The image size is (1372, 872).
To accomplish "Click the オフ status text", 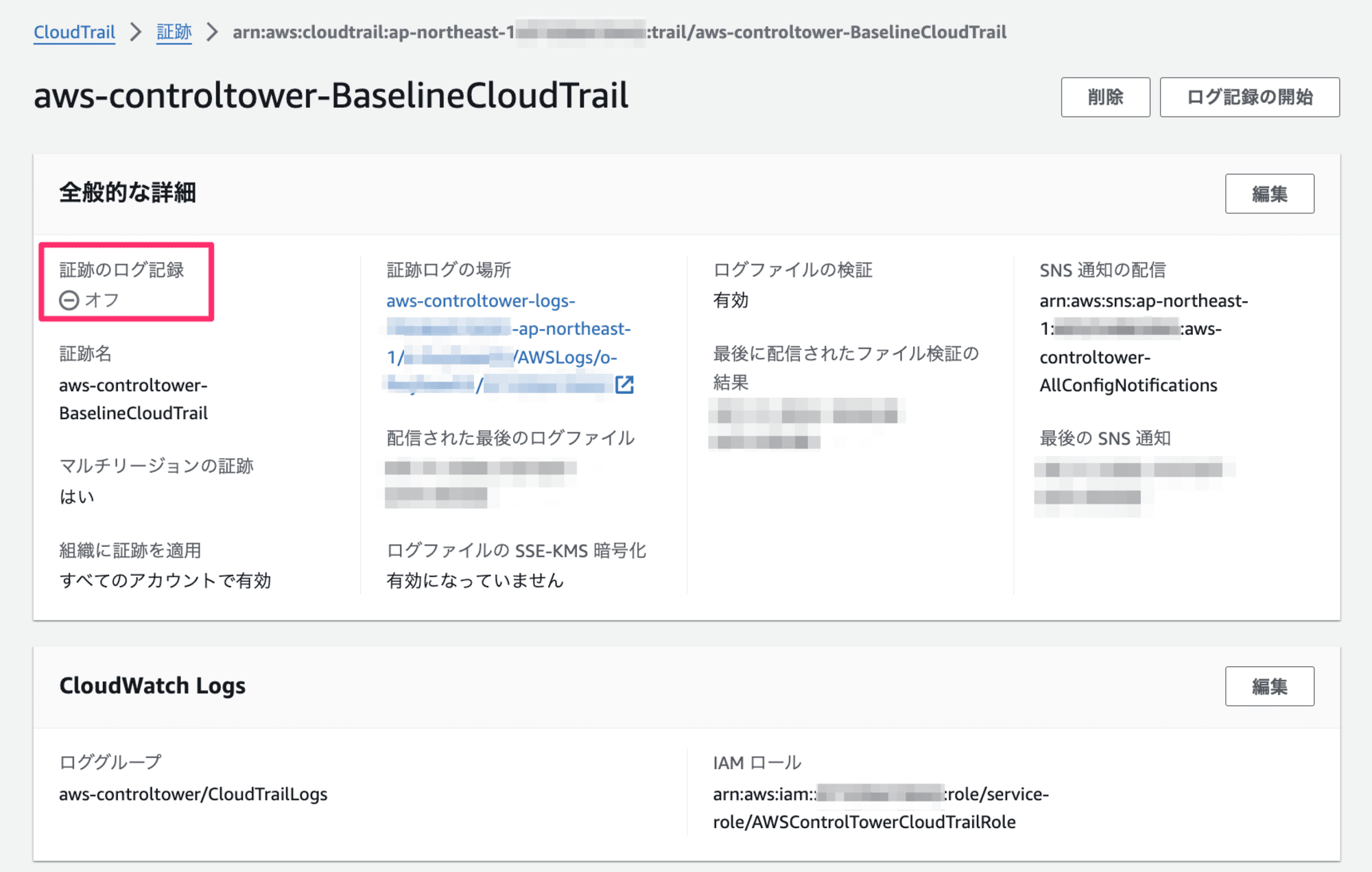I will [x=102, y=301].
